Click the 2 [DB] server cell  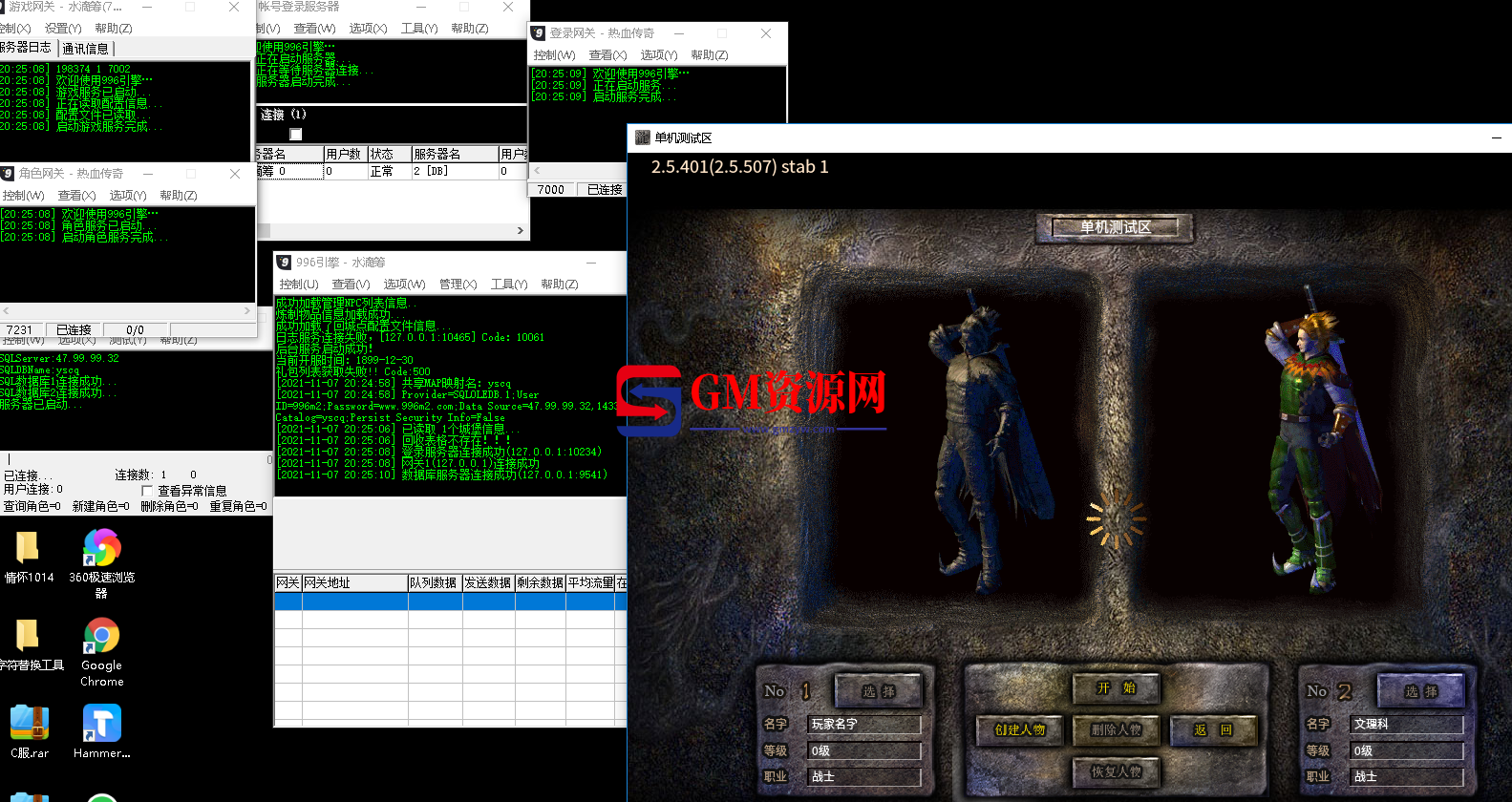click(455, 171)
